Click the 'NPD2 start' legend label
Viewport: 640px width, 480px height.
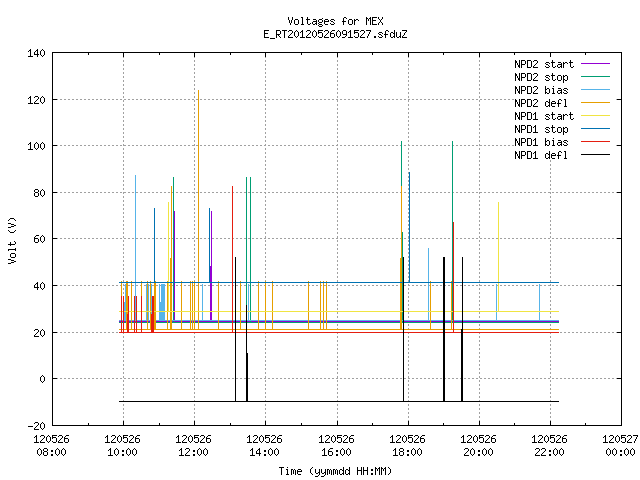544,64
